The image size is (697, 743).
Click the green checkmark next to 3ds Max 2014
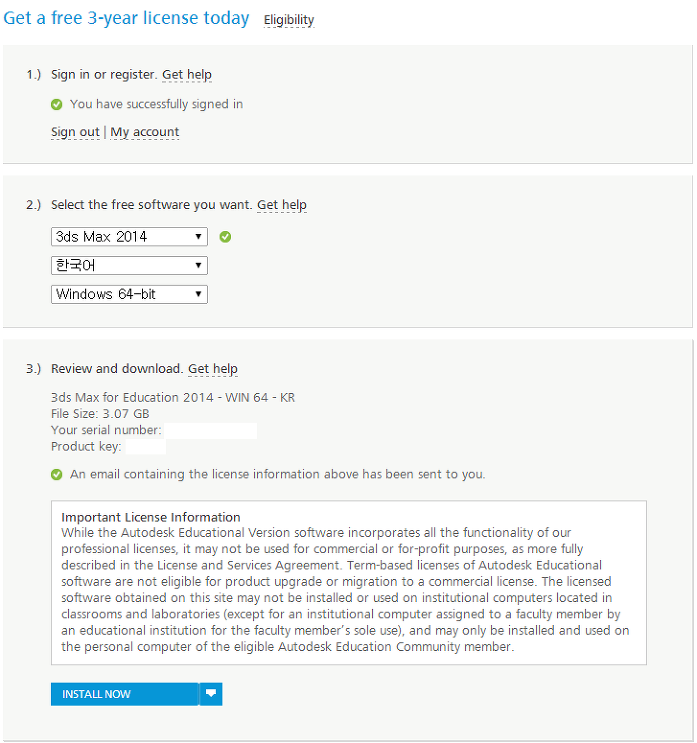point(225,237)
